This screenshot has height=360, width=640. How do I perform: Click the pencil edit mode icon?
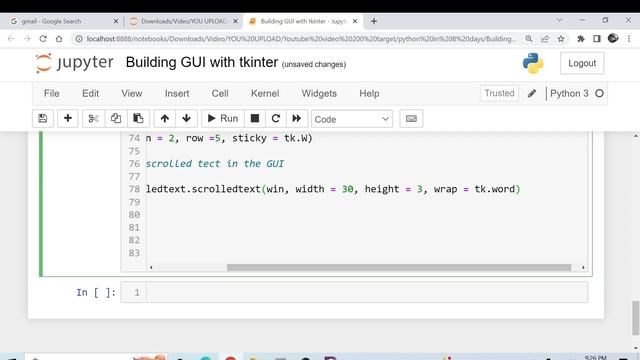point(531,93)
